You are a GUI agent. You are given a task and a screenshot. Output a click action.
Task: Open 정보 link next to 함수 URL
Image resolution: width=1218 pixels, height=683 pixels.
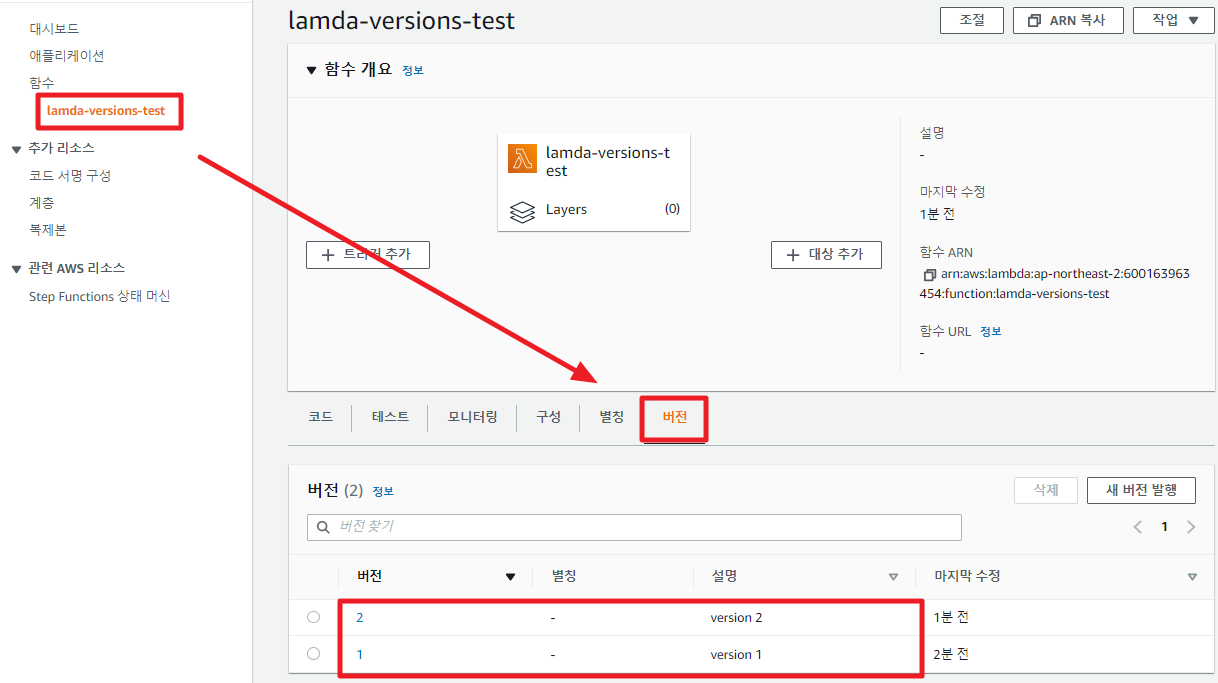pyautogui.click(x=990, y=331)
